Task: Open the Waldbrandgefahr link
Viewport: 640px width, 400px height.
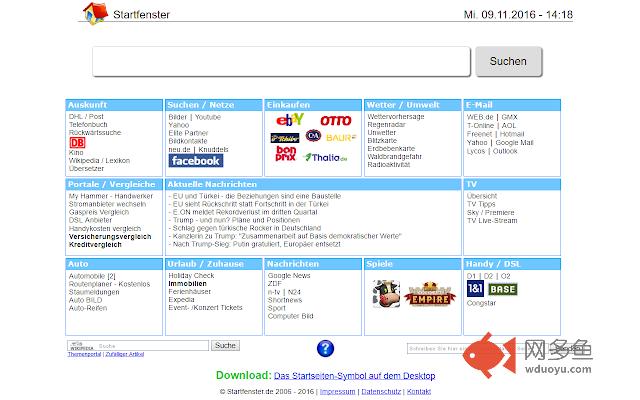Action: pos(394,157)
